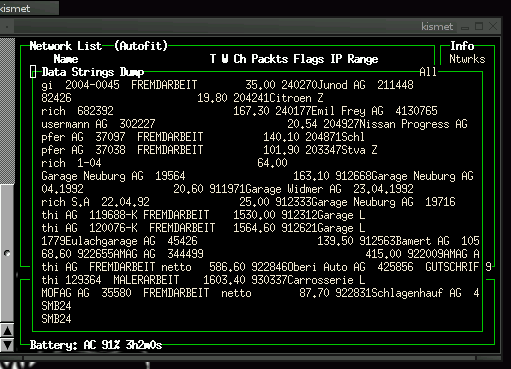Click the kismet window title bar text
The image size is (511, 369).
tap(437, 26)
